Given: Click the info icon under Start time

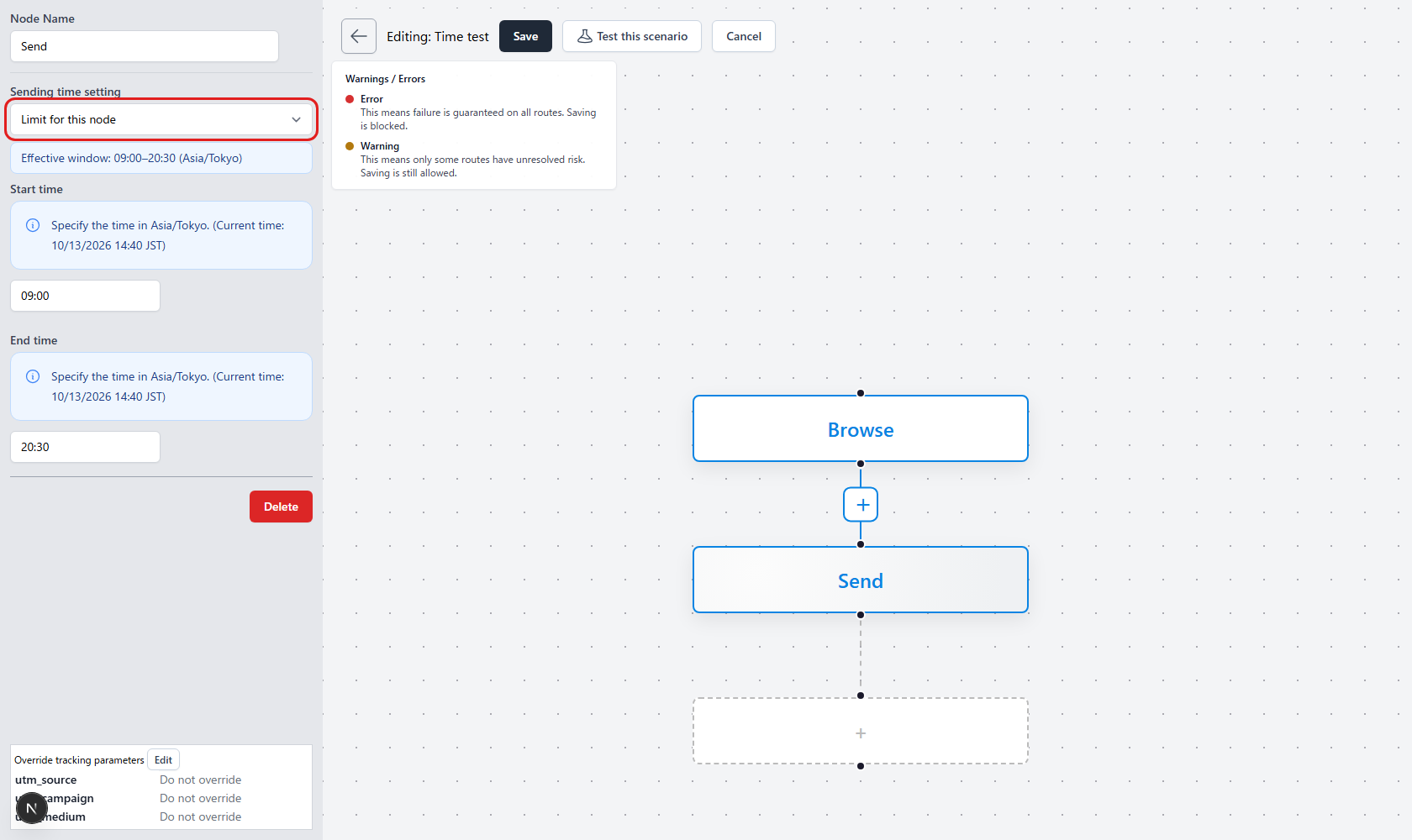Looking at the screenshot, I should (x=33, y=225).
